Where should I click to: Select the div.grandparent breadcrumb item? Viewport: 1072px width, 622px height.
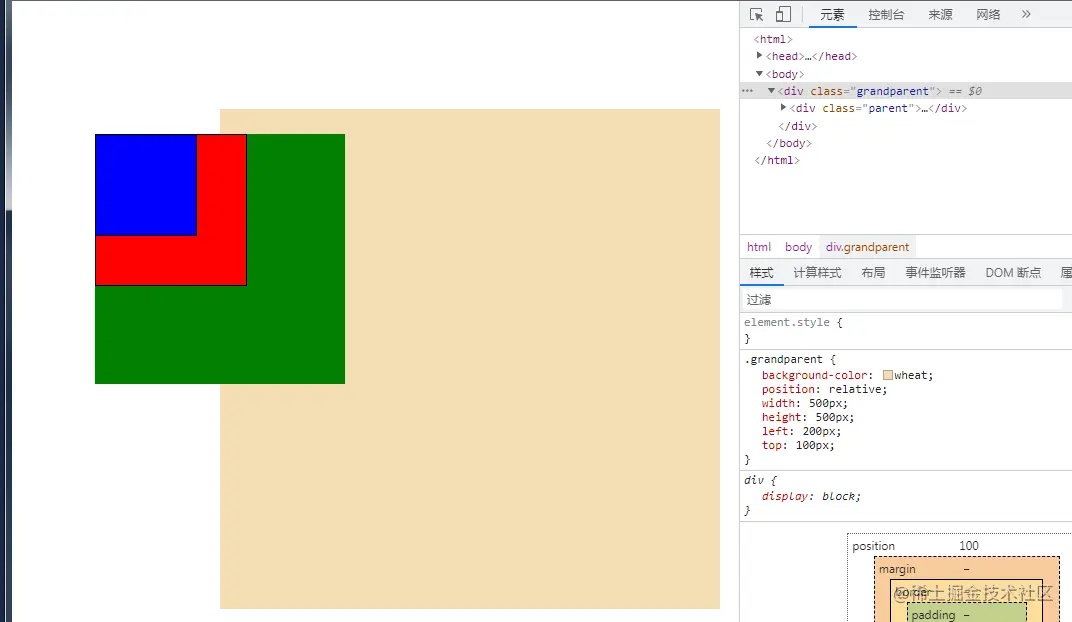click(866, 247)
